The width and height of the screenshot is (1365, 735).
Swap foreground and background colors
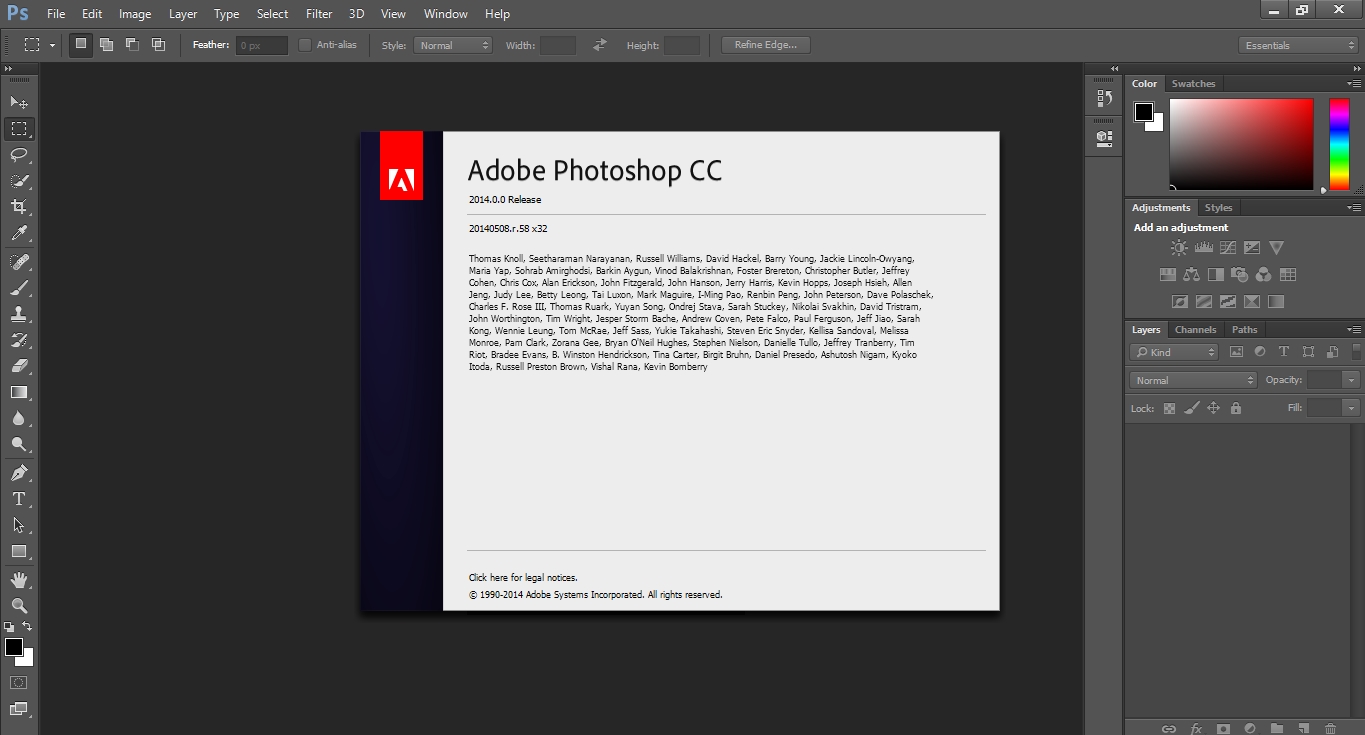point(28,626)
